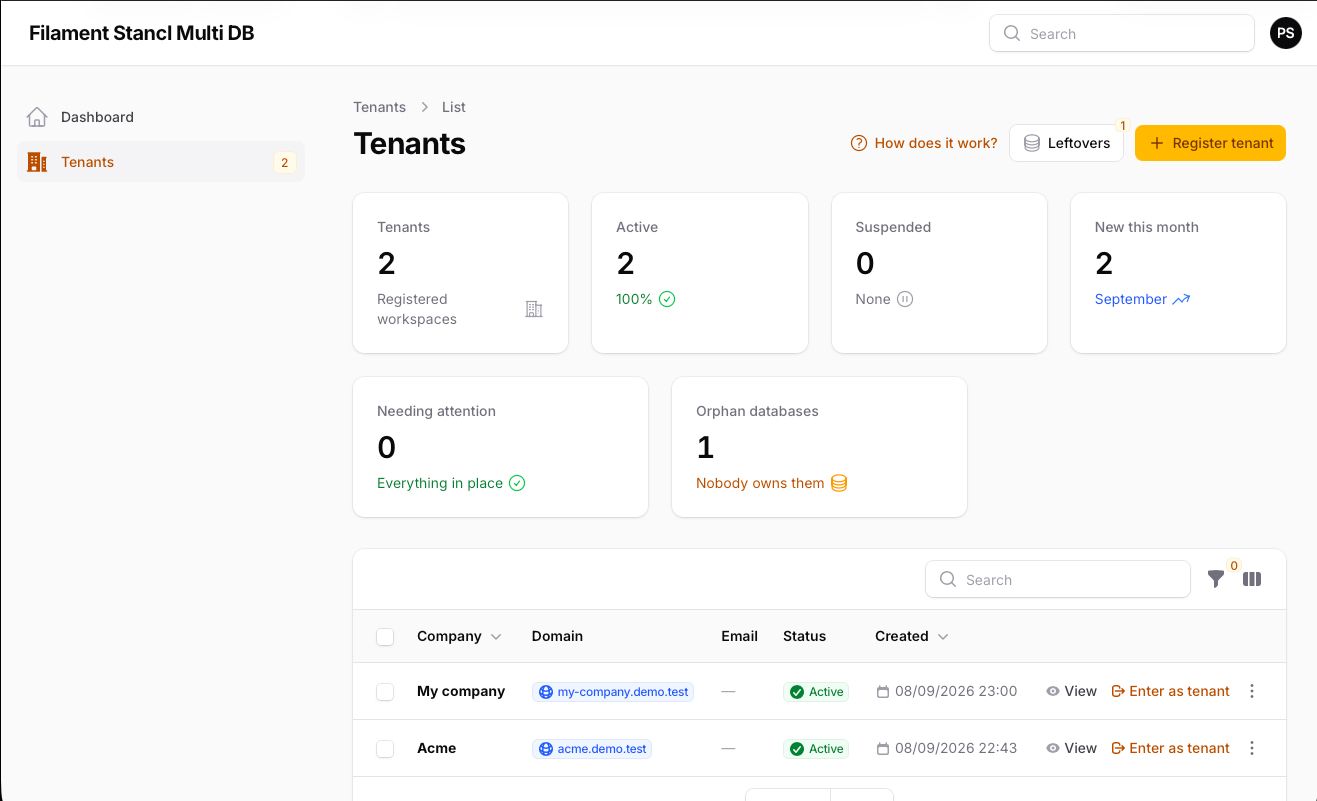Toggle the select-all rows checkbox
The width and height of the screenshot is (1317, 801).
[385, 637]
